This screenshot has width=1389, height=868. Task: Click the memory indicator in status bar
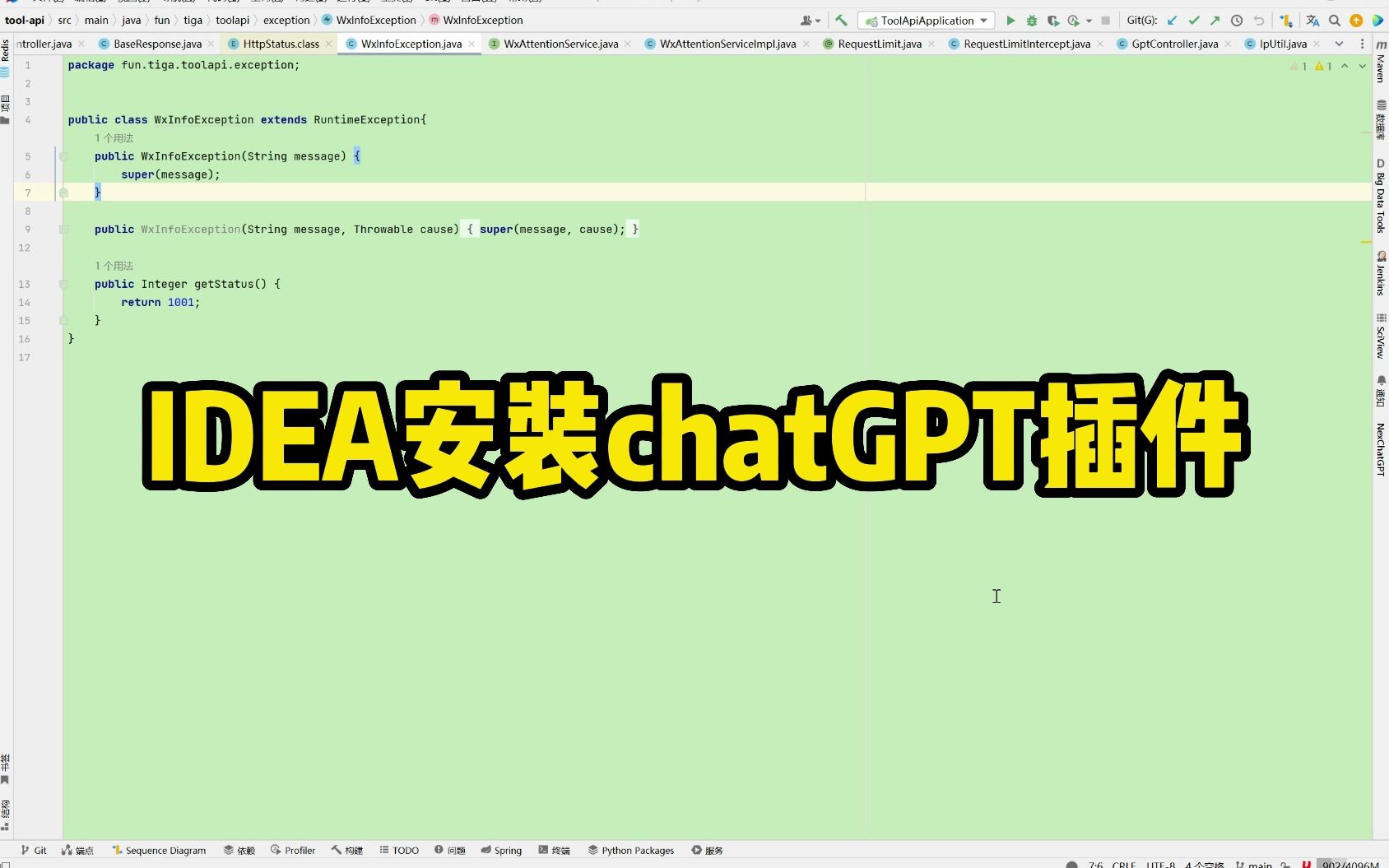point(1350,864)
